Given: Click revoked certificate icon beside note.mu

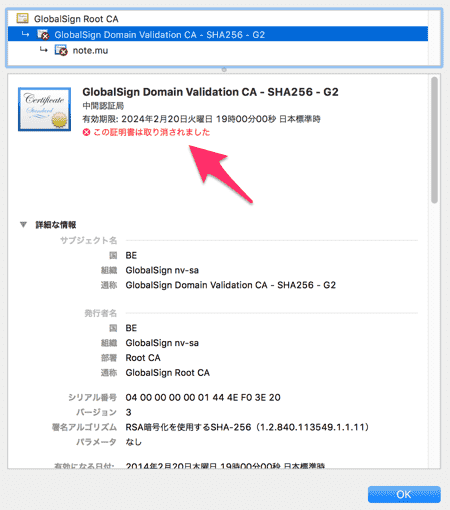Looking at the screenshot, I should coord(61,50).
